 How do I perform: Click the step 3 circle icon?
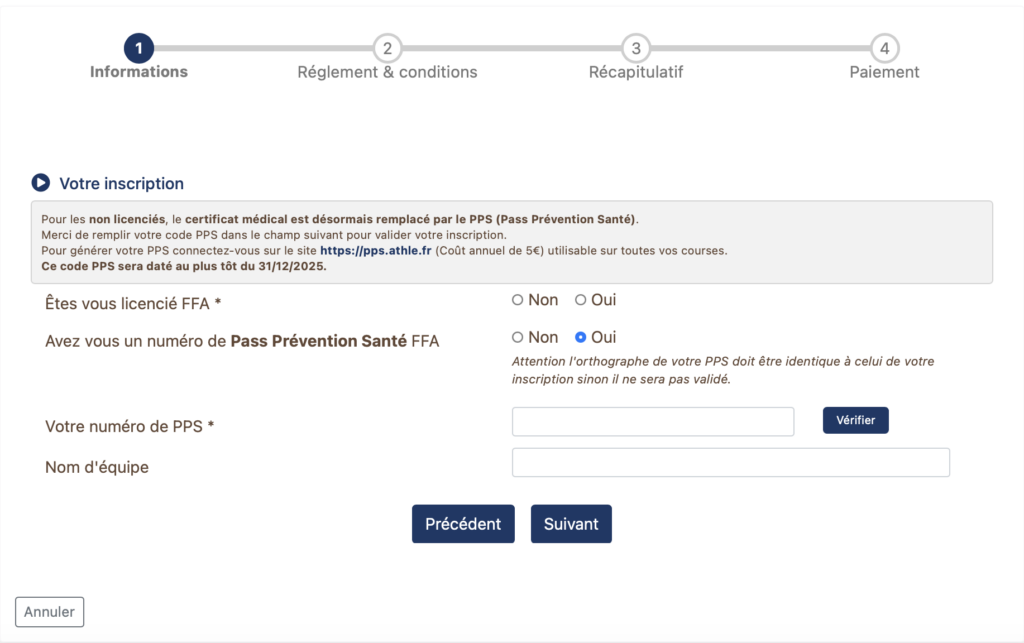click(x=636, y=48)
